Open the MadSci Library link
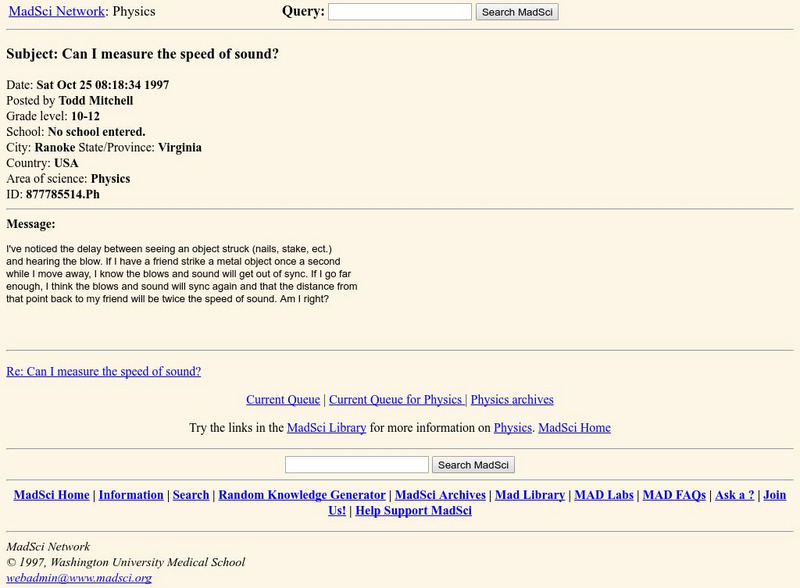This screenshot has width=800, height=588. pos(327,427)
